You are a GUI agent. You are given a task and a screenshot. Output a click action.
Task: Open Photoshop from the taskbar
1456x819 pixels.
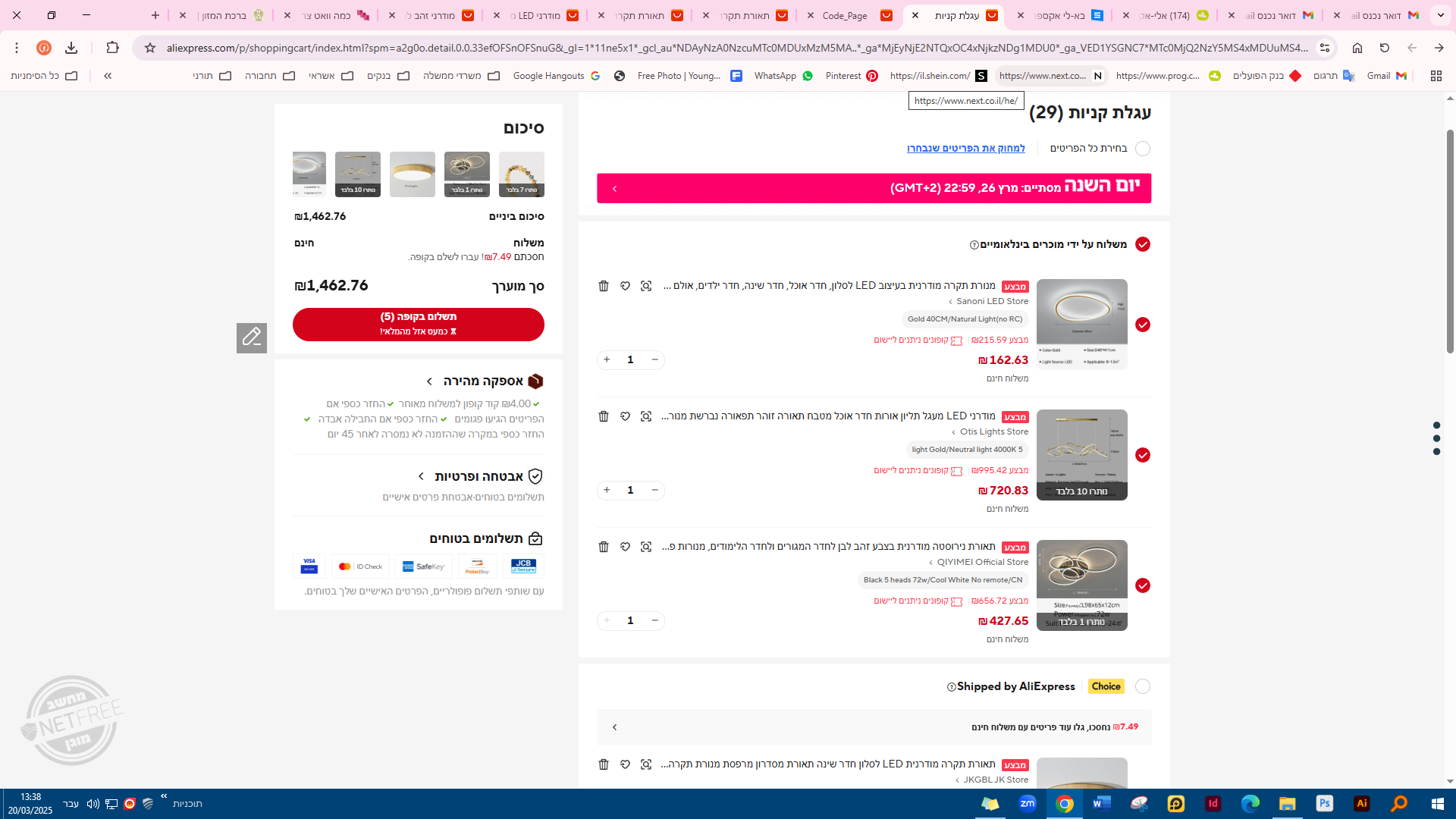pos(1324,804)
